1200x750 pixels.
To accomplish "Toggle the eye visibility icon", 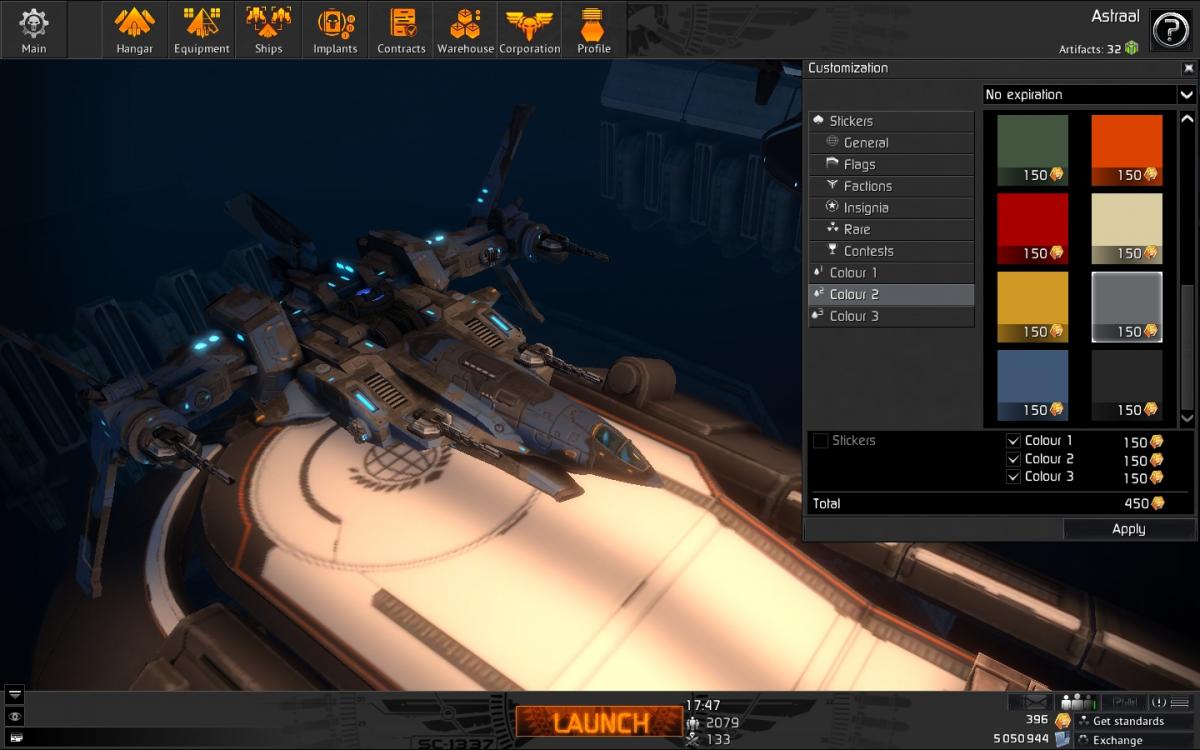I will (14, 716).
